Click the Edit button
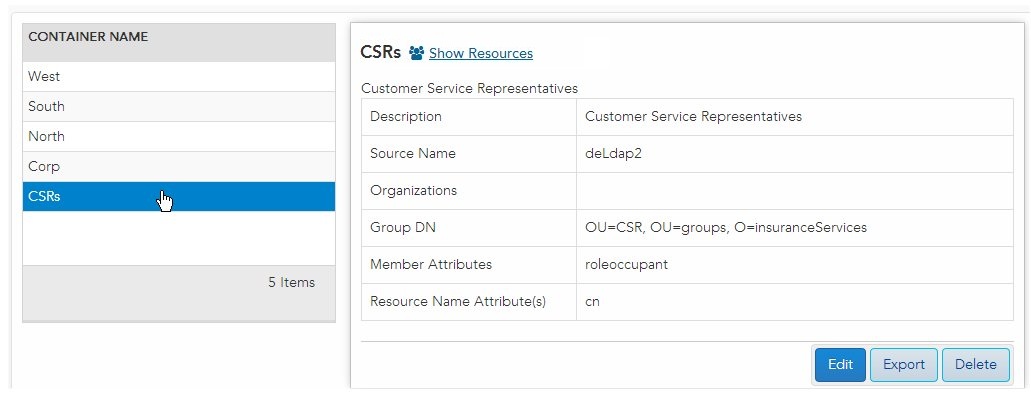 tap(840, 365)
